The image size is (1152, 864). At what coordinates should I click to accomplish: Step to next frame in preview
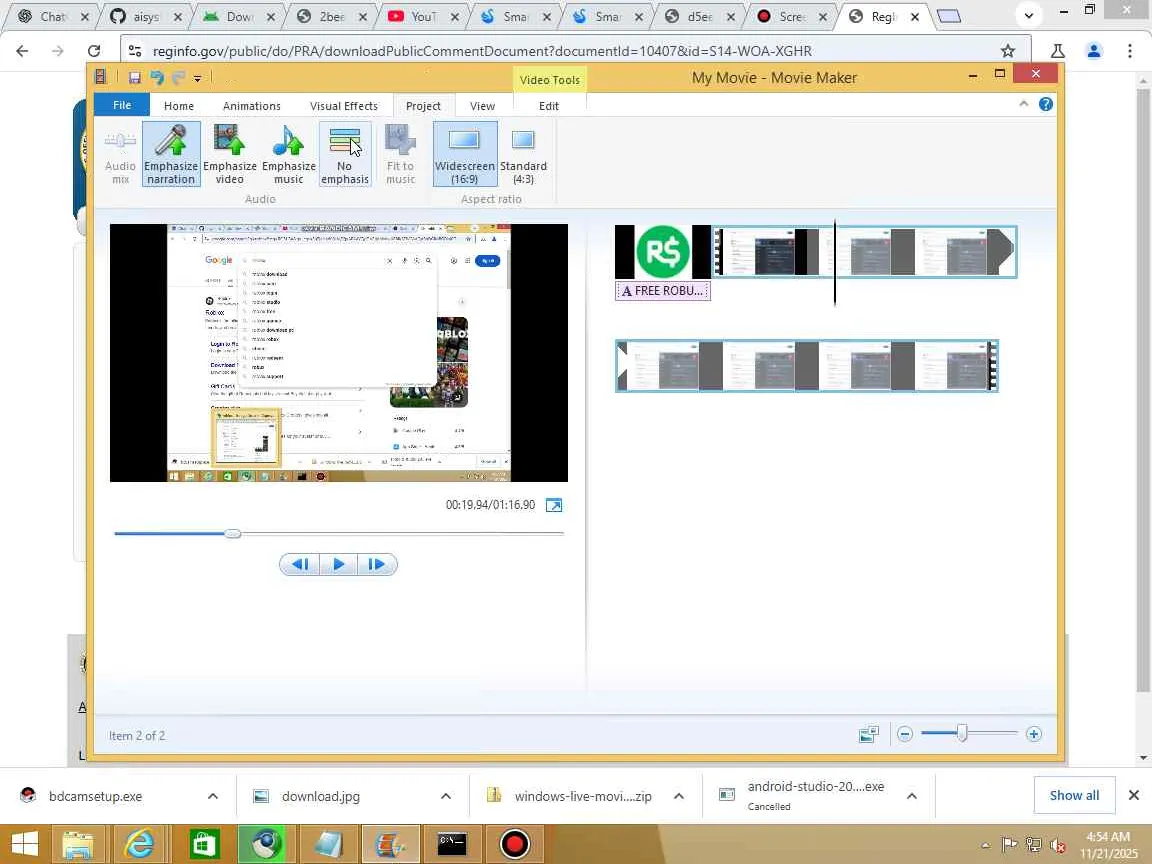click(377, 564)
